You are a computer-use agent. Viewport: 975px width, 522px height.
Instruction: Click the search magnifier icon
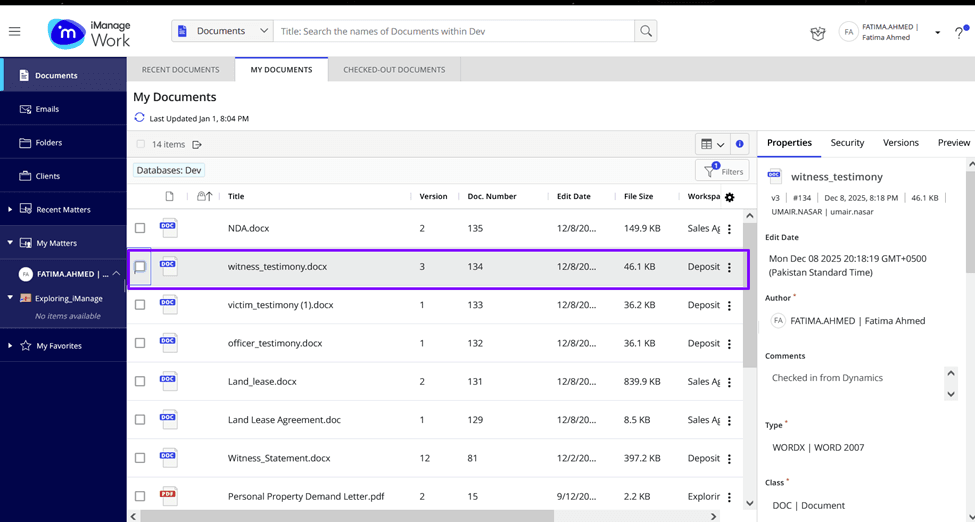click(646, 31)
